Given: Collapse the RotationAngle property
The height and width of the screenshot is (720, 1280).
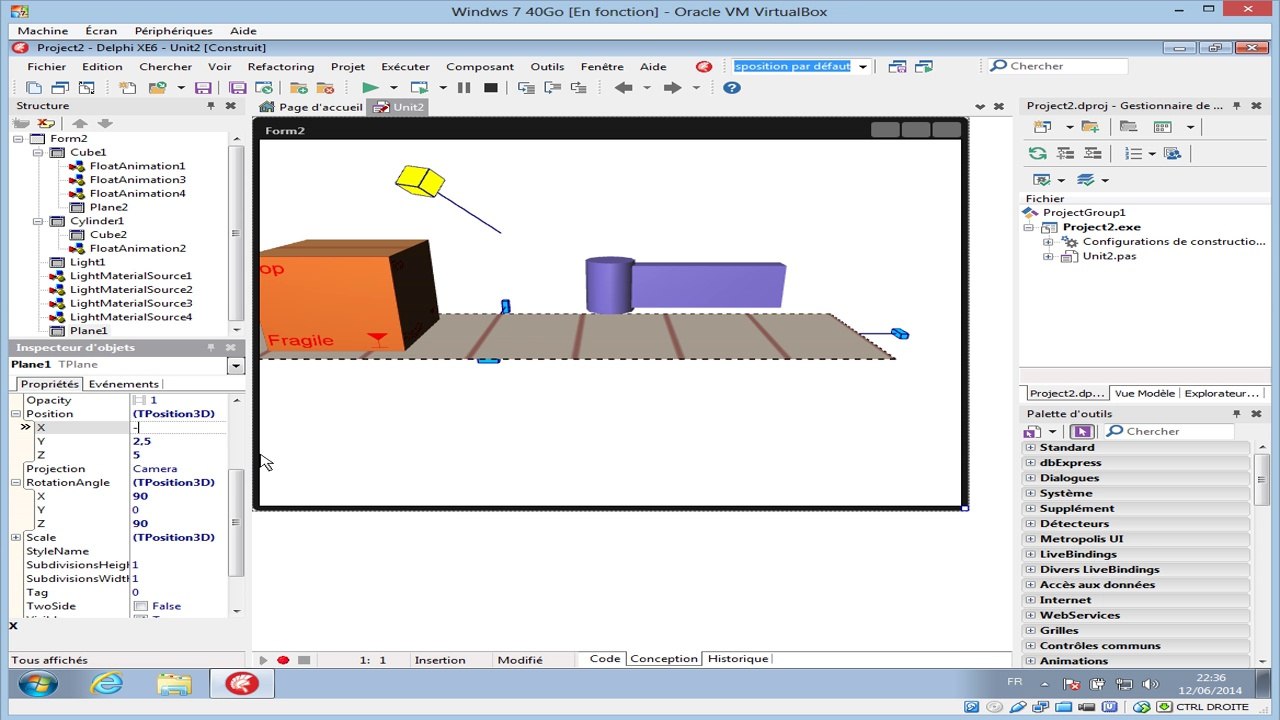Looking at the screenshot, I should (x=16, y=482).
